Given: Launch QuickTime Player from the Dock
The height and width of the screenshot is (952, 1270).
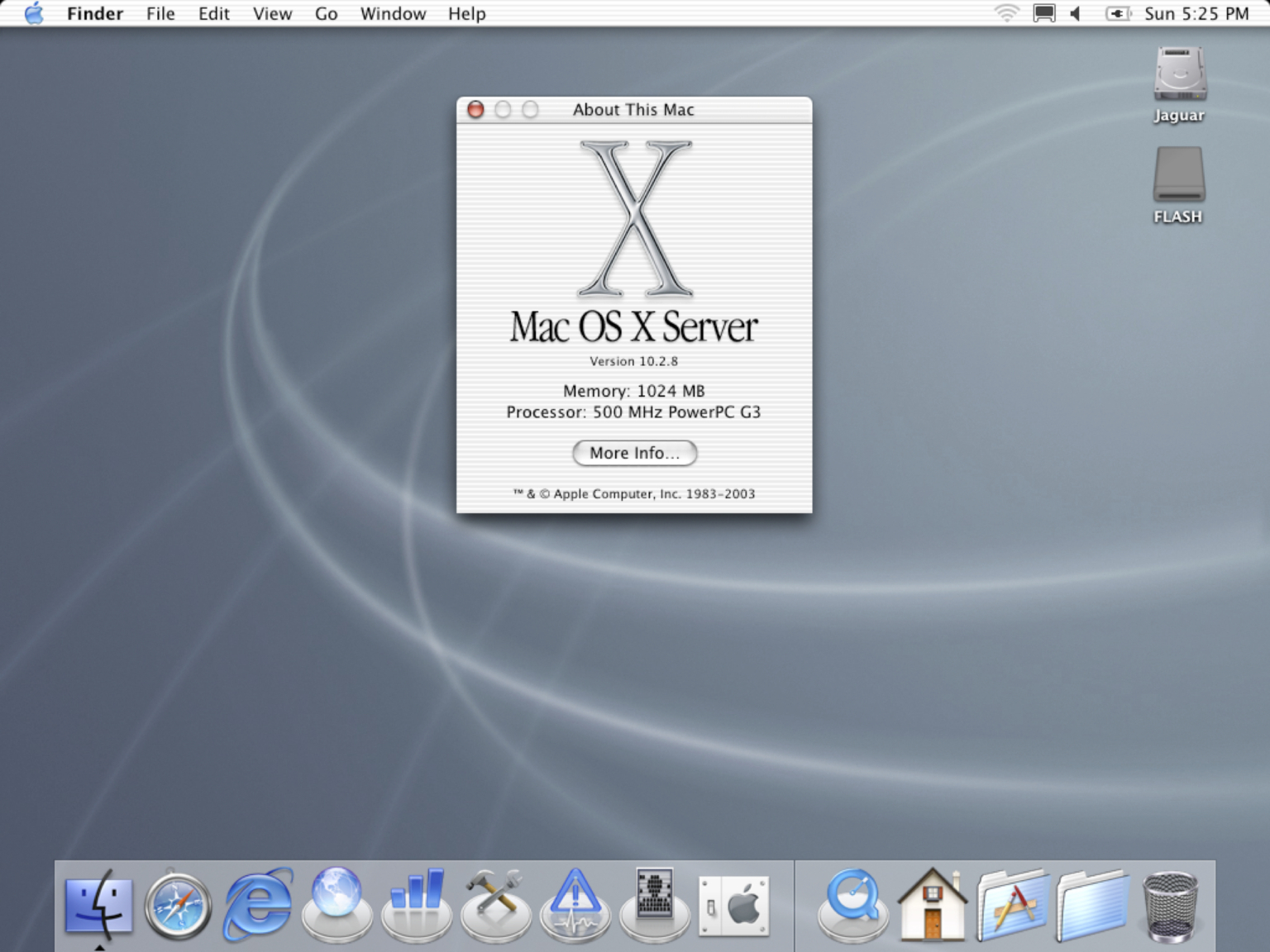Looking at the screenshot, I should coord(853,904).
